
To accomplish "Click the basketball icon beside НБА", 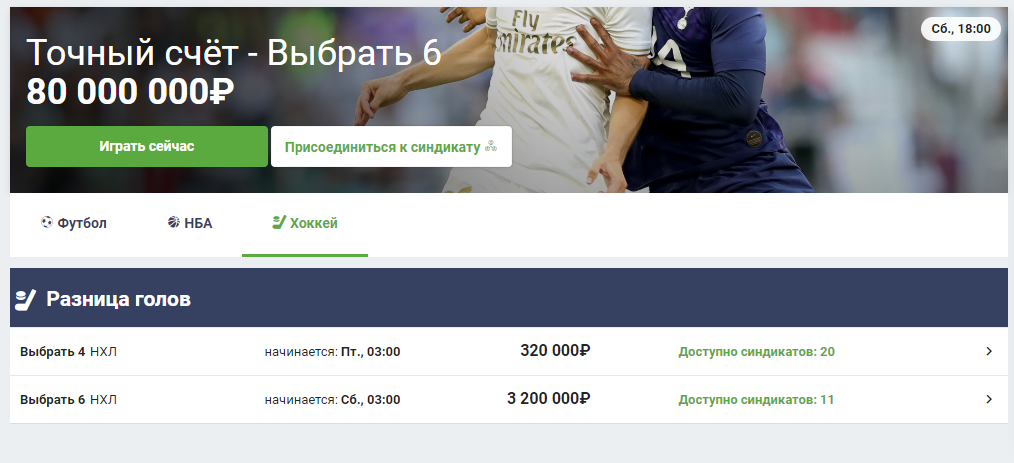I will click(x=173, y=222).
